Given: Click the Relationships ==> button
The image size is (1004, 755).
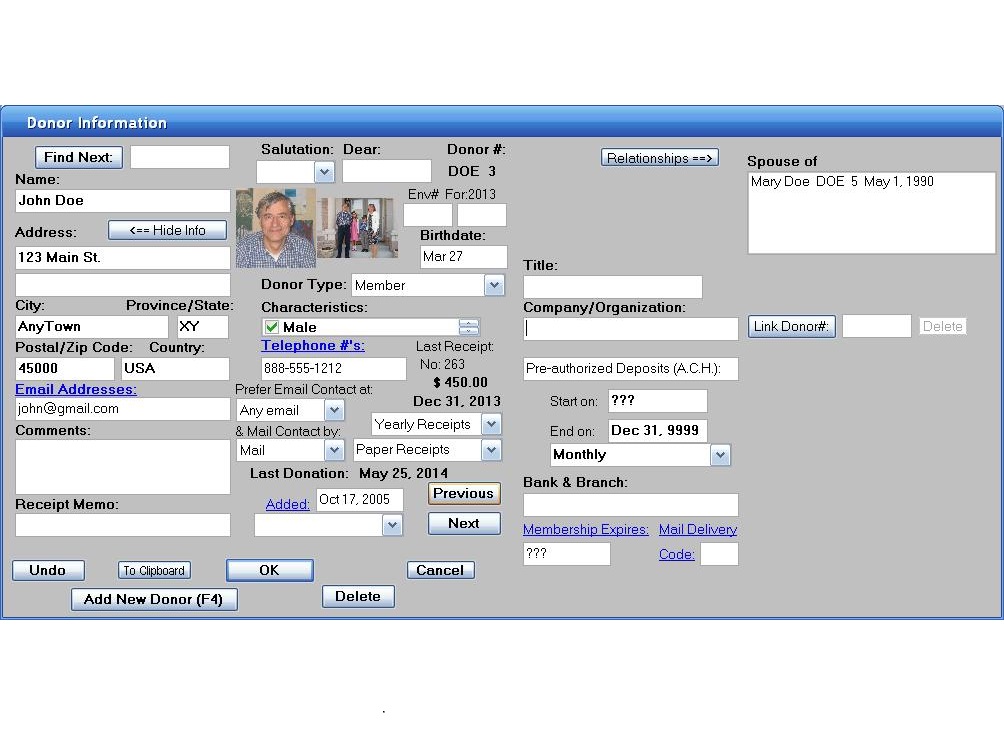Looking at the screenshot, I should (660, 158).
